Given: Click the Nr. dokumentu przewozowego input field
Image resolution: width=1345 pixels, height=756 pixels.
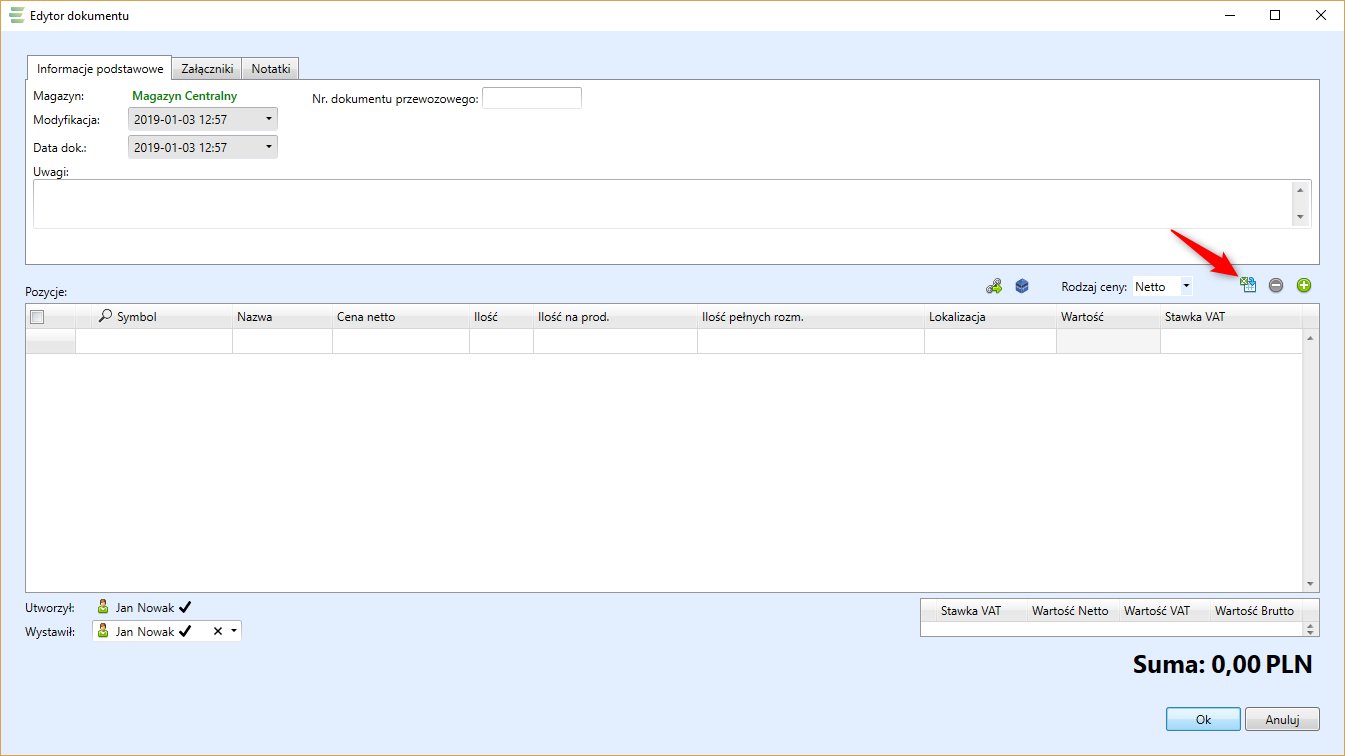Looking at the screenshot, I should point(531,98).
